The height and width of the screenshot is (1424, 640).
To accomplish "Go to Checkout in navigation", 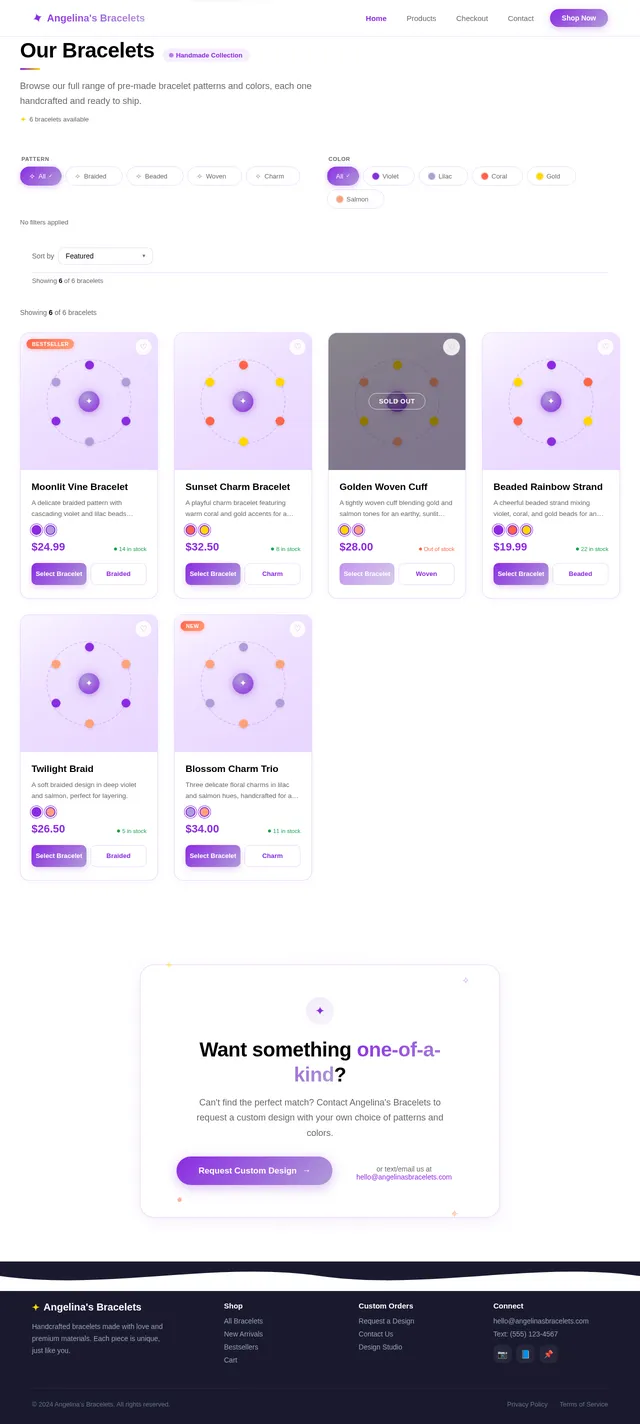I will click(472, 18).
